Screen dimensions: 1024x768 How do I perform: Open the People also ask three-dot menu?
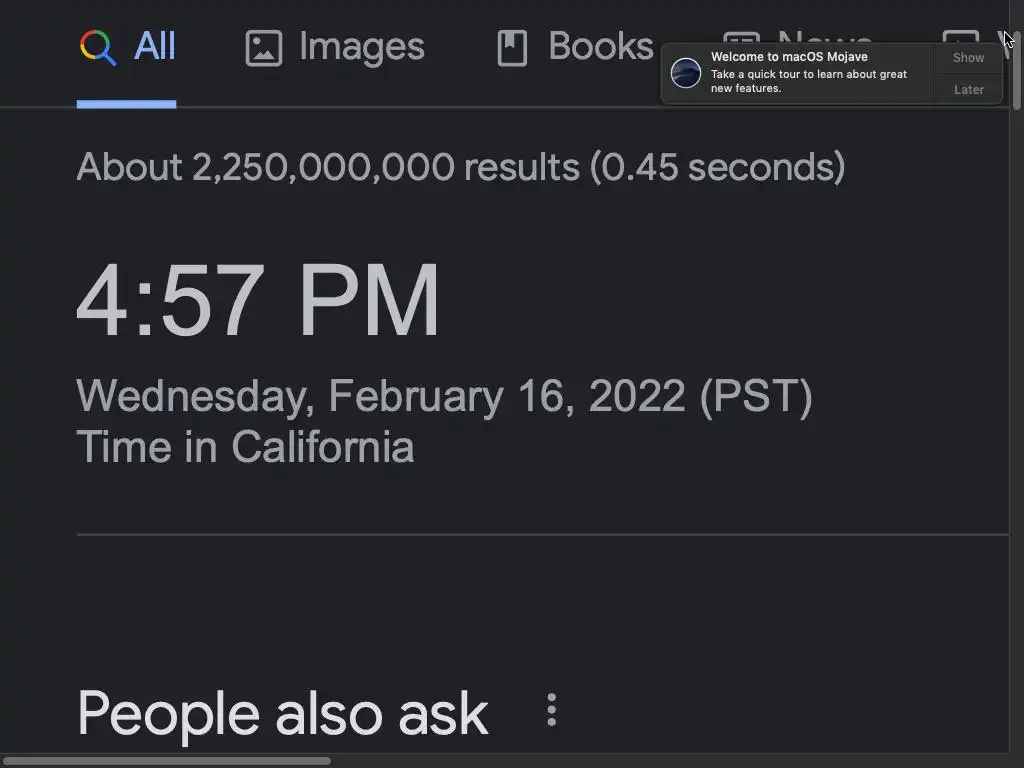coord(551,711)
